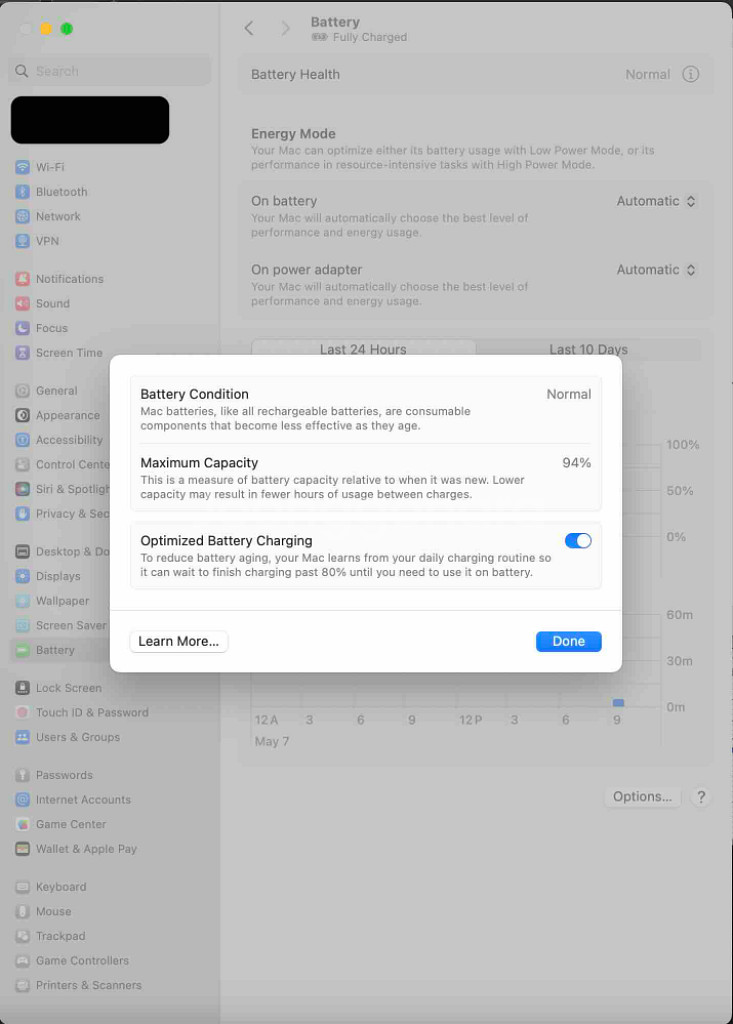Open Bluetooth settings icon
Image resolution: width=733 pixels, height=1024 pixels.
[x=22, y=192]
